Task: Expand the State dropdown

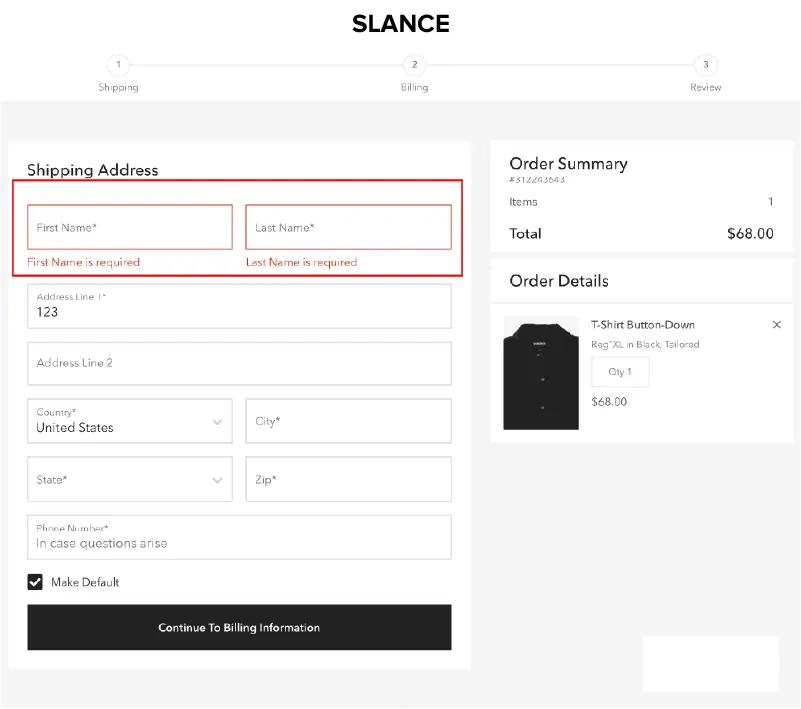Action: coord(129,480)
